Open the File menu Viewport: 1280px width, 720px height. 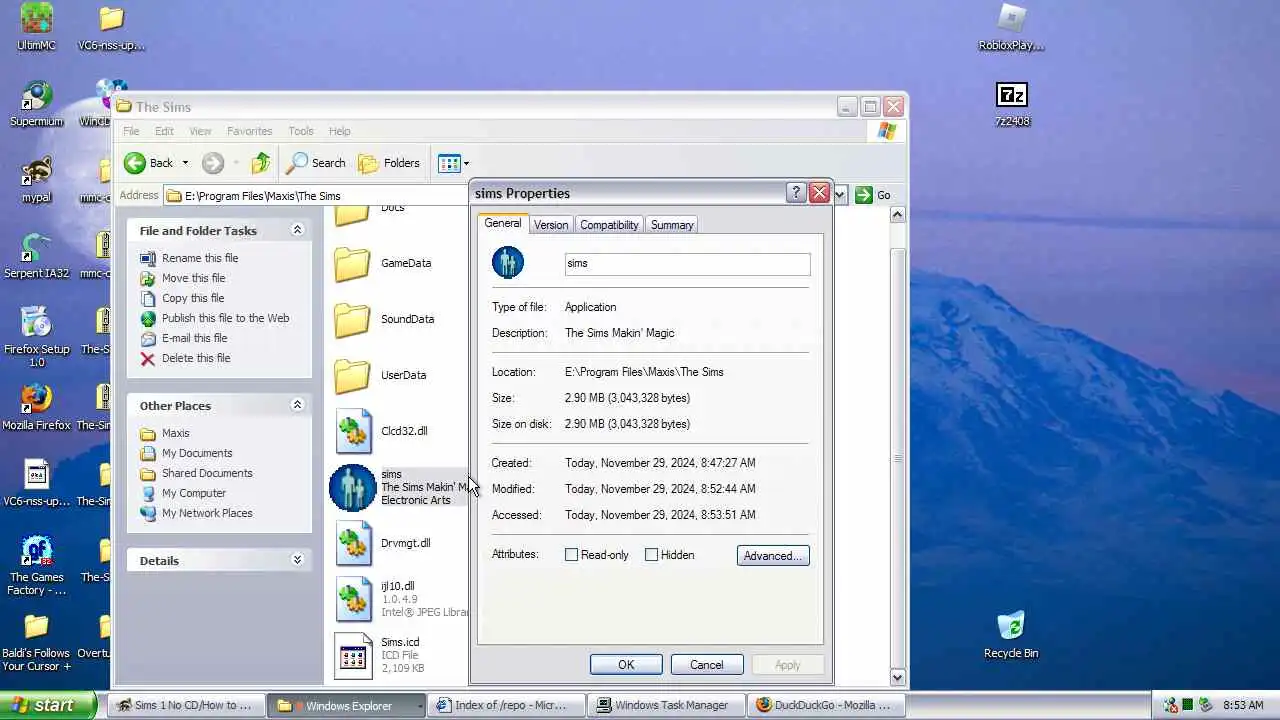point(131,131)
